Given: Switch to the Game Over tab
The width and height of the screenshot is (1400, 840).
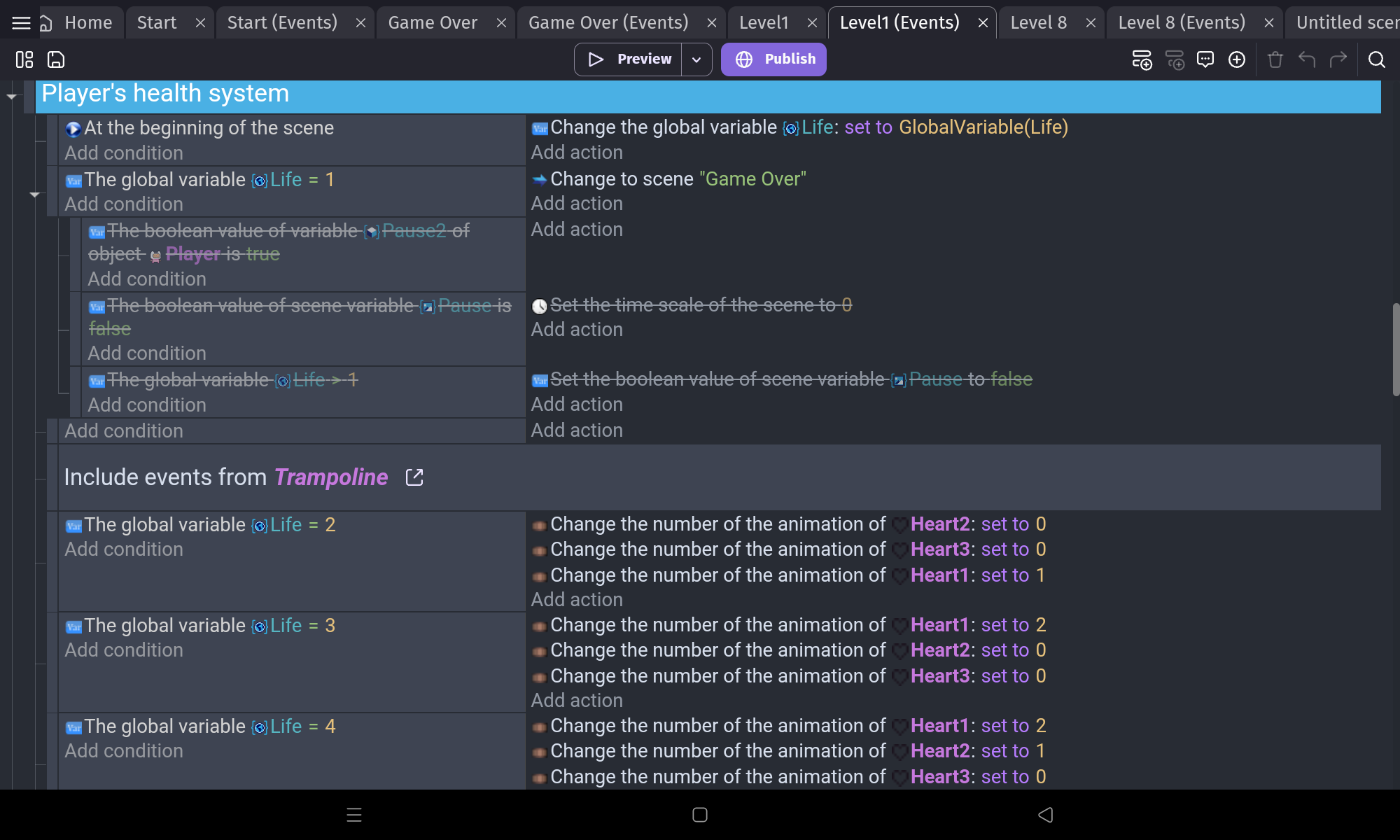Looking at the screenshot, I should click(x=433, y=23).
